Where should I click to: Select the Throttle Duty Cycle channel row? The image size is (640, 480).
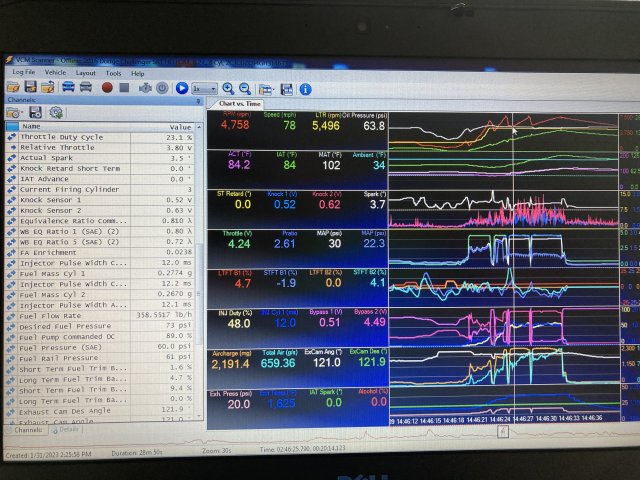tap(100, 137)
